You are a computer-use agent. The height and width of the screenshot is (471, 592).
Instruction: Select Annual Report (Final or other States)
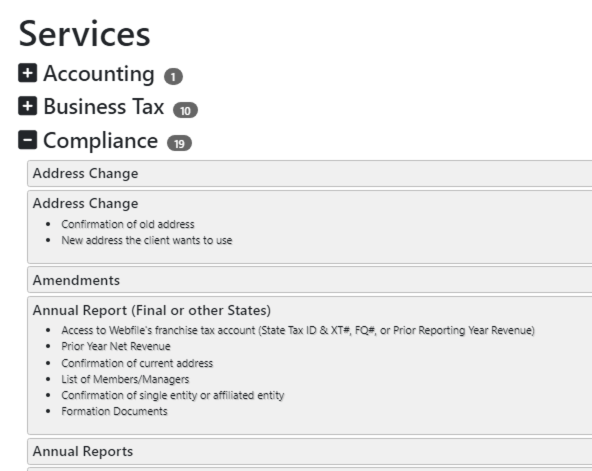[x=152, y=310]
